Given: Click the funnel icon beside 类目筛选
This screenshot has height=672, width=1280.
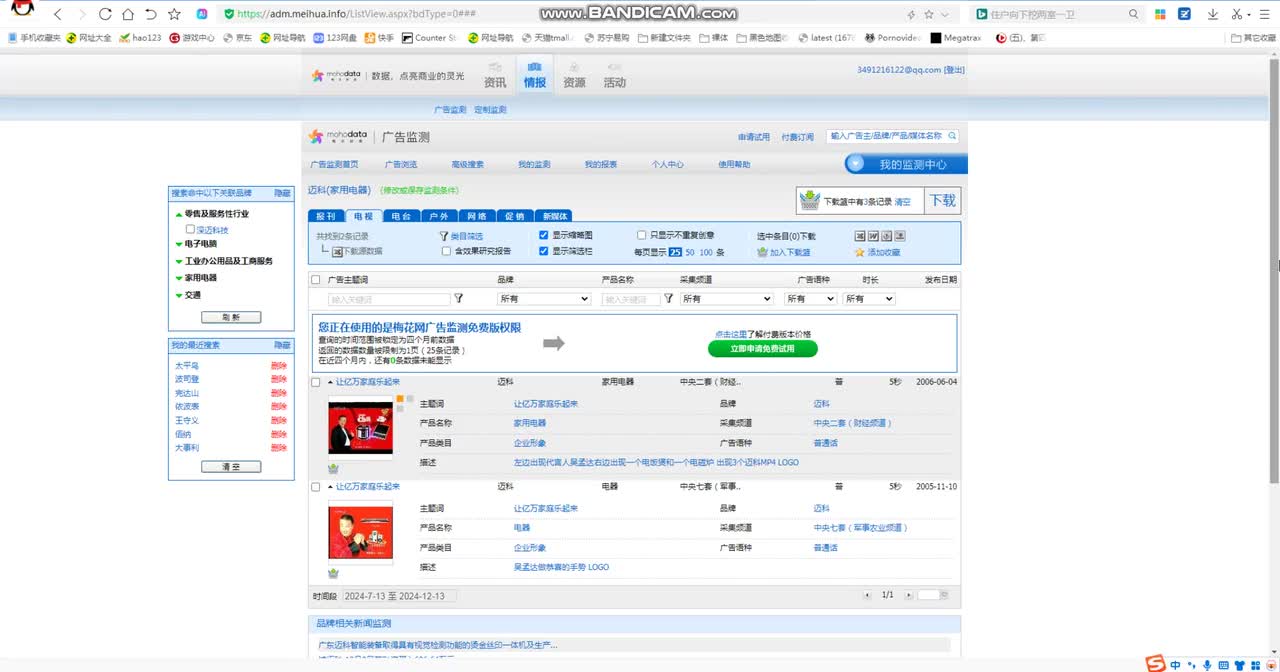Looking at the screenshot, I should [444, 236].
